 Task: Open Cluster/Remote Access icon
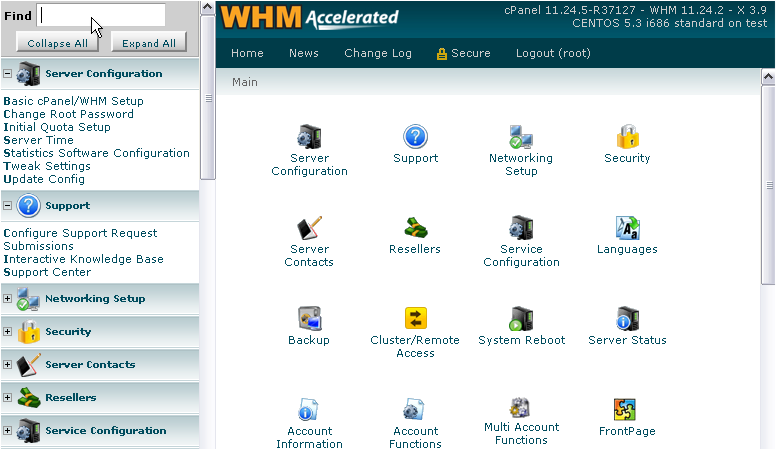[415, 318]
